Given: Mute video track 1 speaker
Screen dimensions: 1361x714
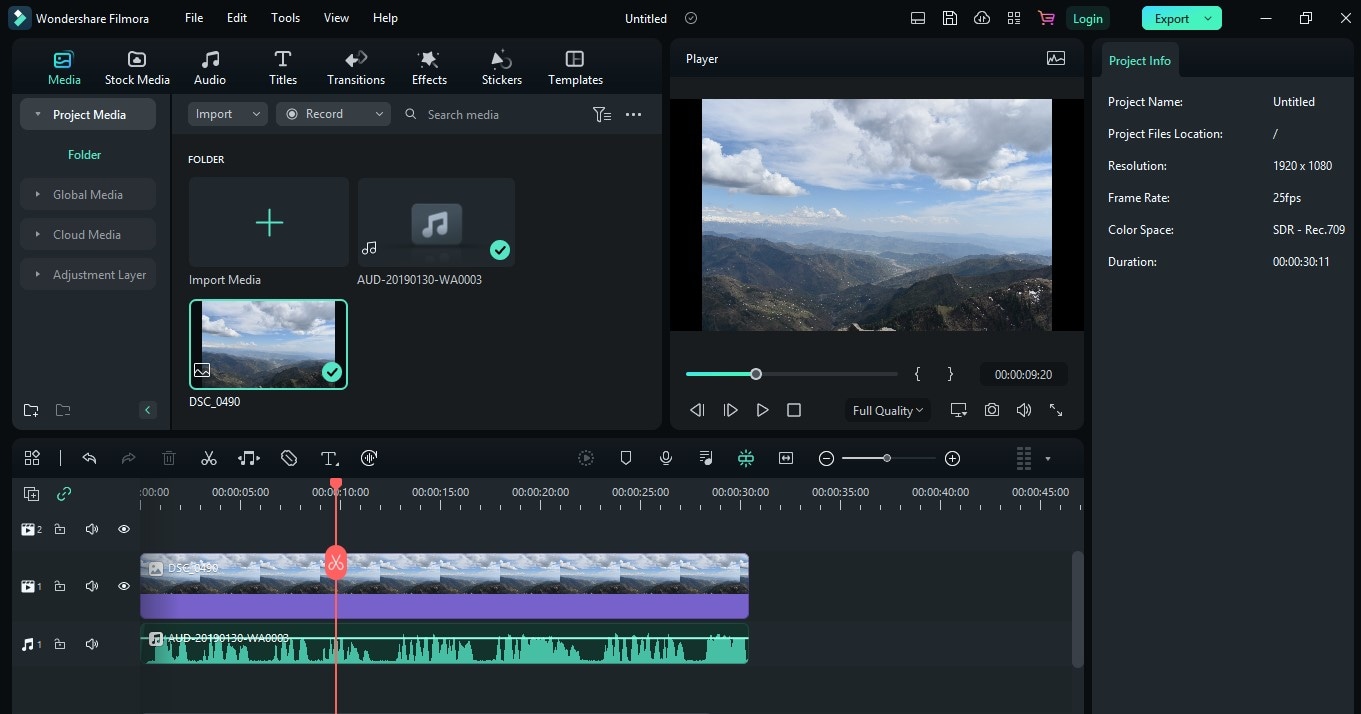Looking at the screenshot, I should [x=92, y=586].
